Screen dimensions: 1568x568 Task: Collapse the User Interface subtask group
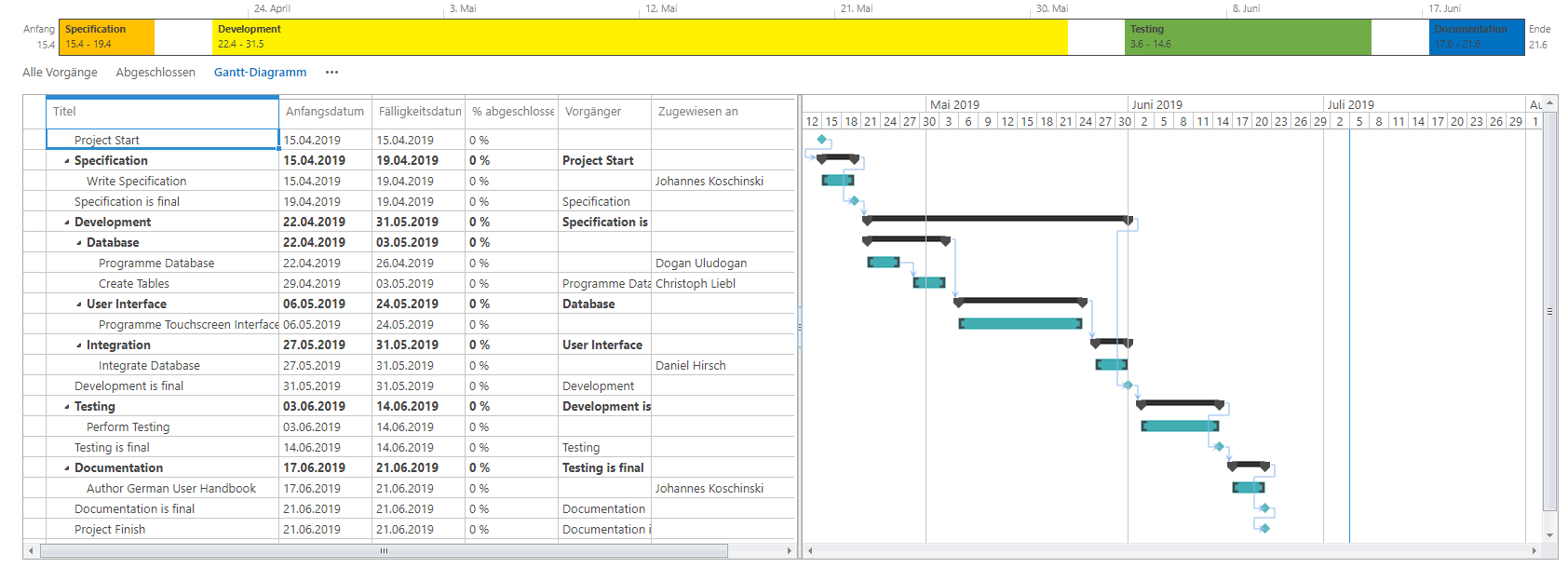[x=79, y=304]
